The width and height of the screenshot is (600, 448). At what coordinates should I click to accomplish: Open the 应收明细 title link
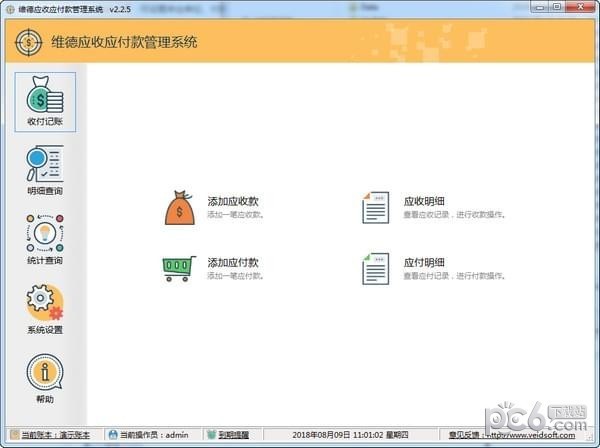click(x=424, y=201)
